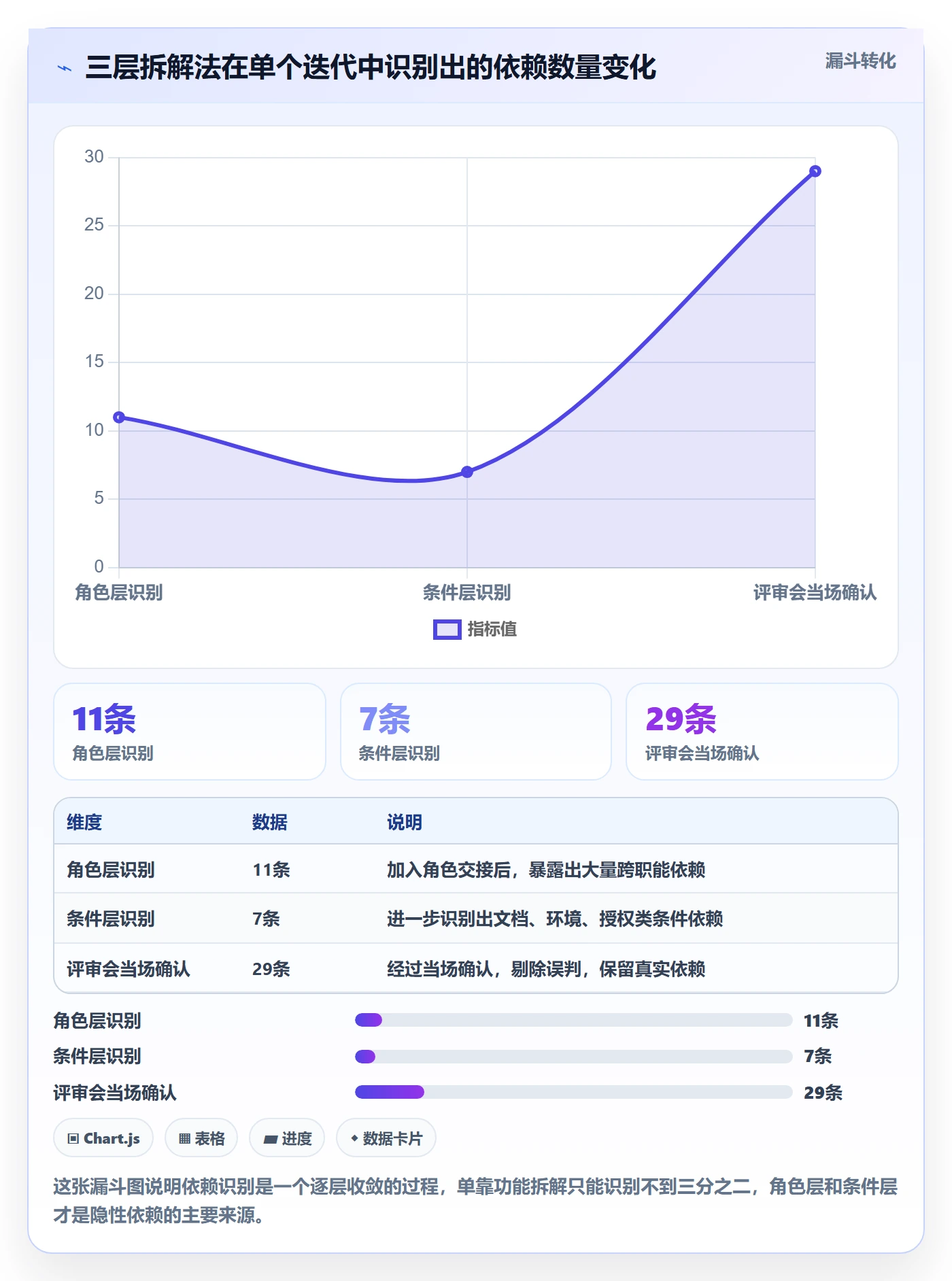The height and width of the screenshot is (1281, 952).
Task: Click the lightning bolt icon beside the title
Action: (65, 68)
